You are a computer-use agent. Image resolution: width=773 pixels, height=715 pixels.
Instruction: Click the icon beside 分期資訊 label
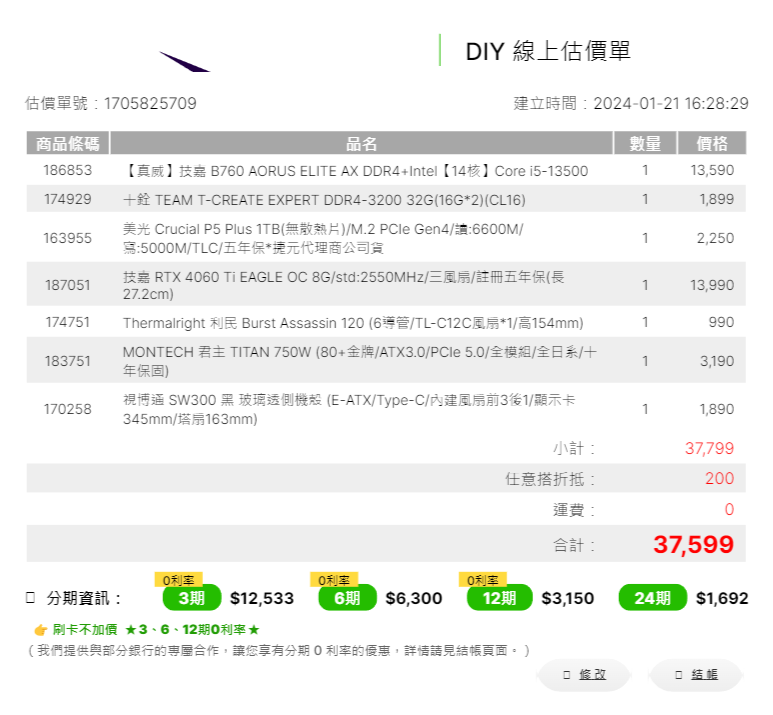pos(31,598)
